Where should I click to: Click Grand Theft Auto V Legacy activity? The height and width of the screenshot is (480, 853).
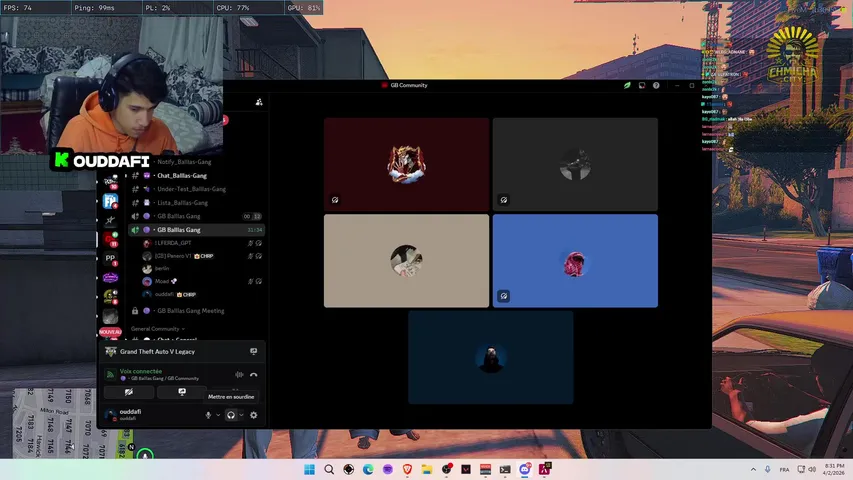(157, 352)
